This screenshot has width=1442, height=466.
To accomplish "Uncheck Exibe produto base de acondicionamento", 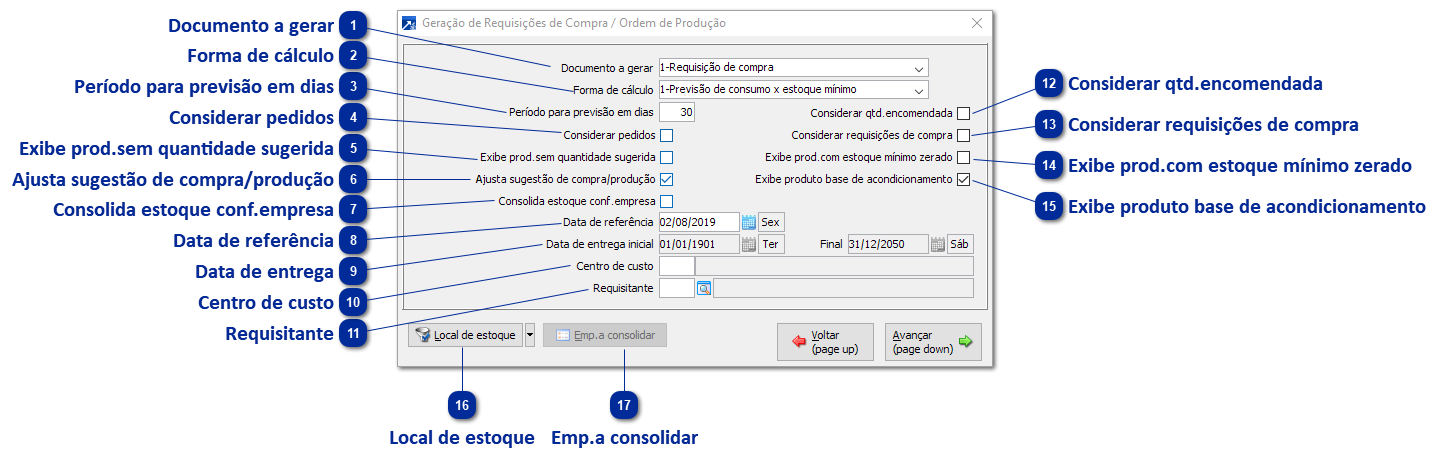I will click(x=963, y=180).
